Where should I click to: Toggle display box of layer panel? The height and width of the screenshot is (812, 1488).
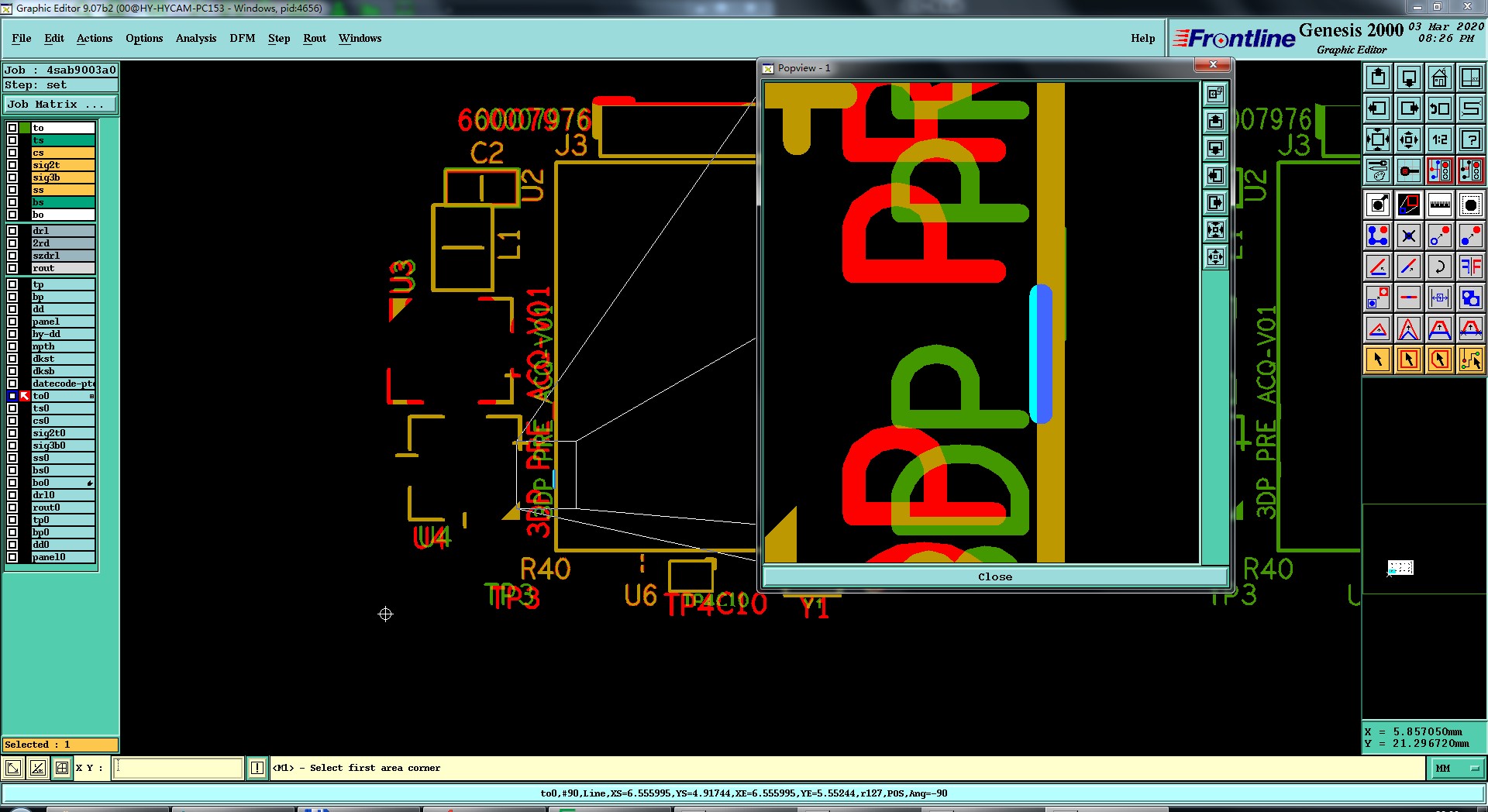point(12,322)
